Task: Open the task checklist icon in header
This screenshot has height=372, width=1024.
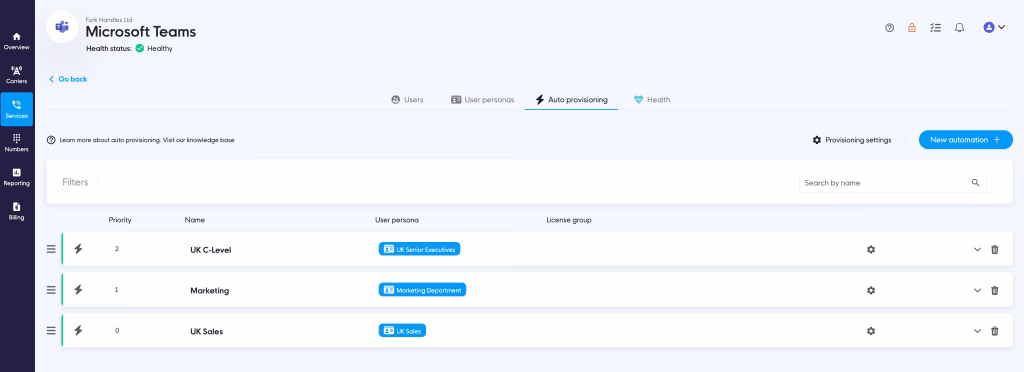Action: (x=936, y=27)
